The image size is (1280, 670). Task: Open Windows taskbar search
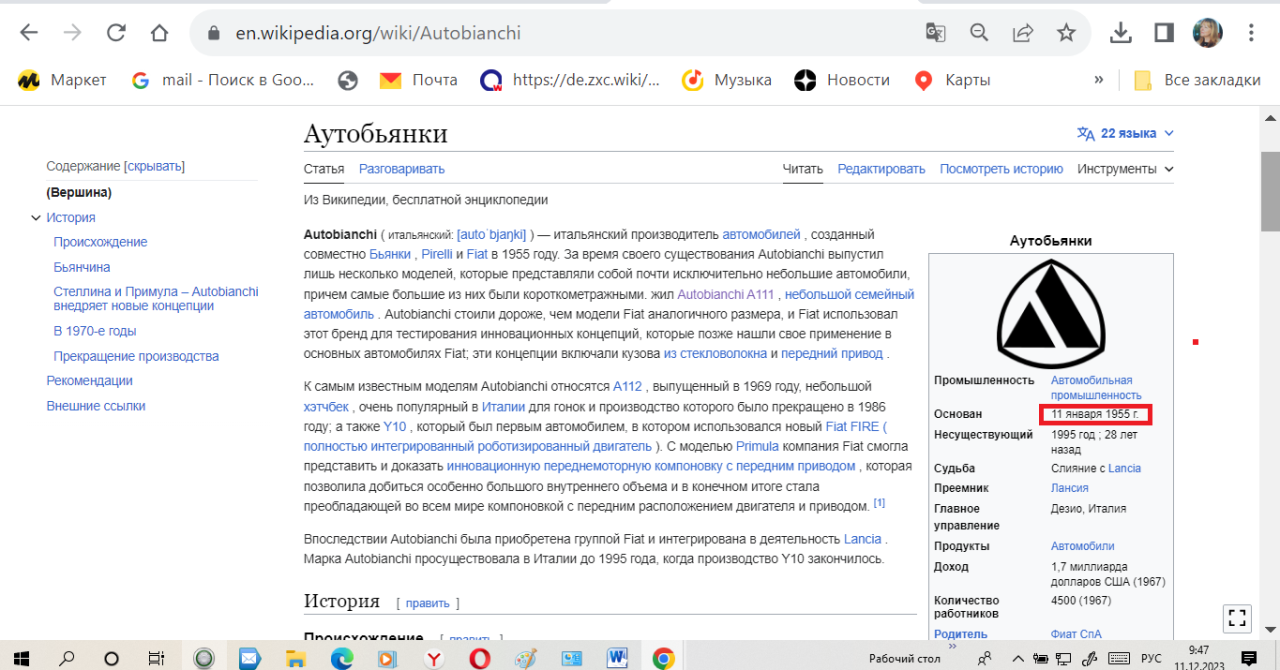67,658
